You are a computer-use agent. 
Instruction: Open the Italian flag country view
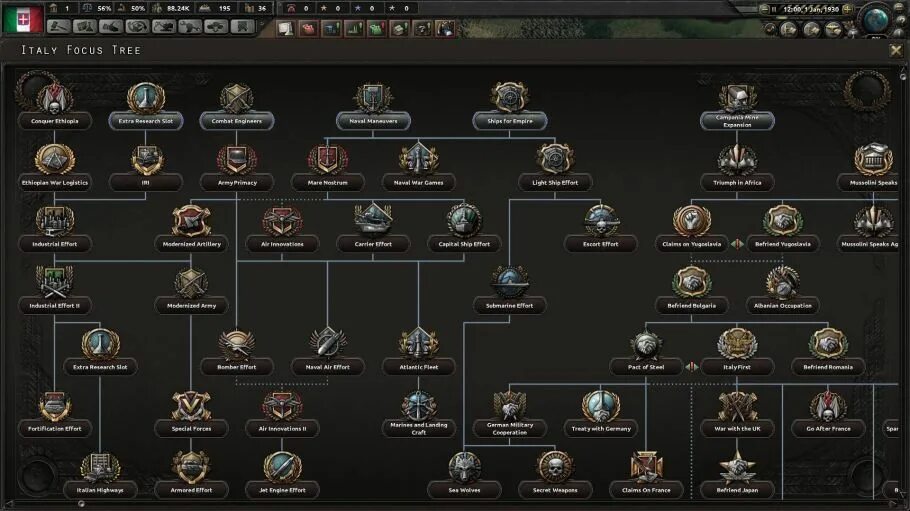click(23, 19)
